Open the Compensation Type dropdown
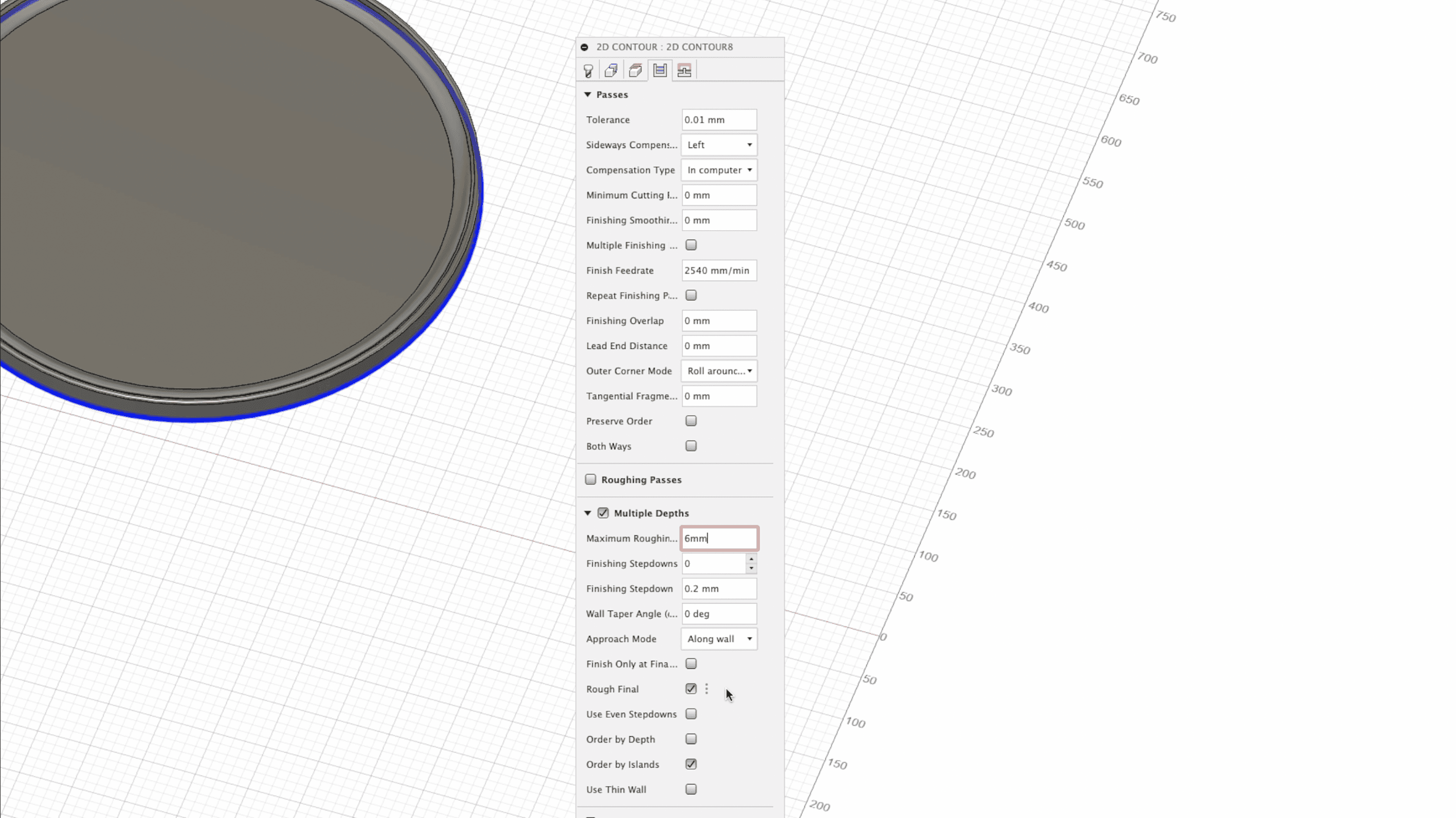Image resolution: width=1456 pixels, height=818 pixels. (719, 170)
